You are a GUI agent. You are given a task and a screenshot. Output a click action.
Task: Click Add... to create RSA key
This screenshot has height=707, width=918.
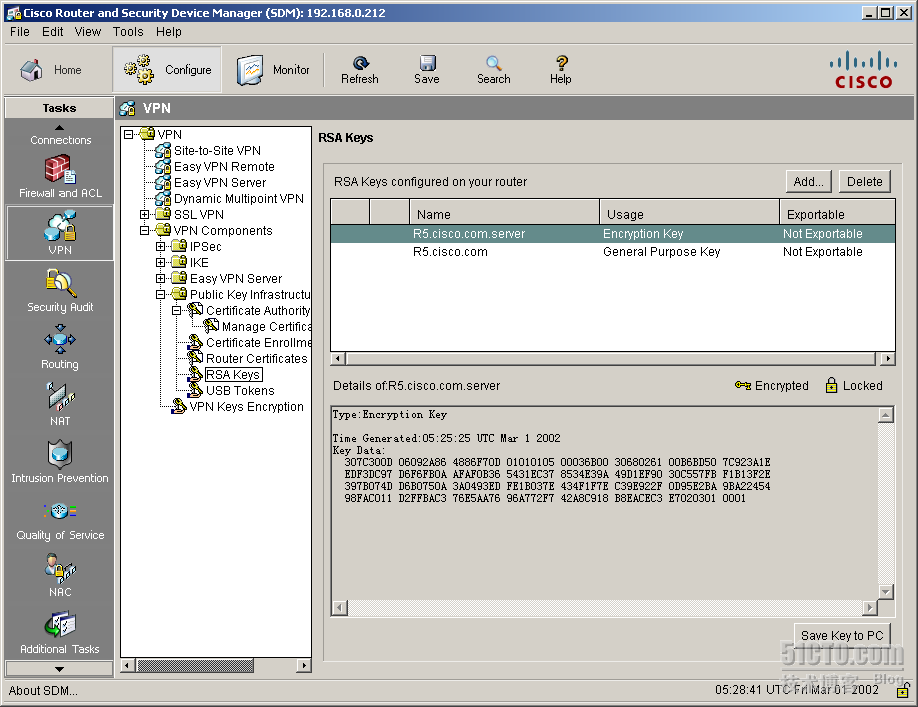tap(809, 181)
